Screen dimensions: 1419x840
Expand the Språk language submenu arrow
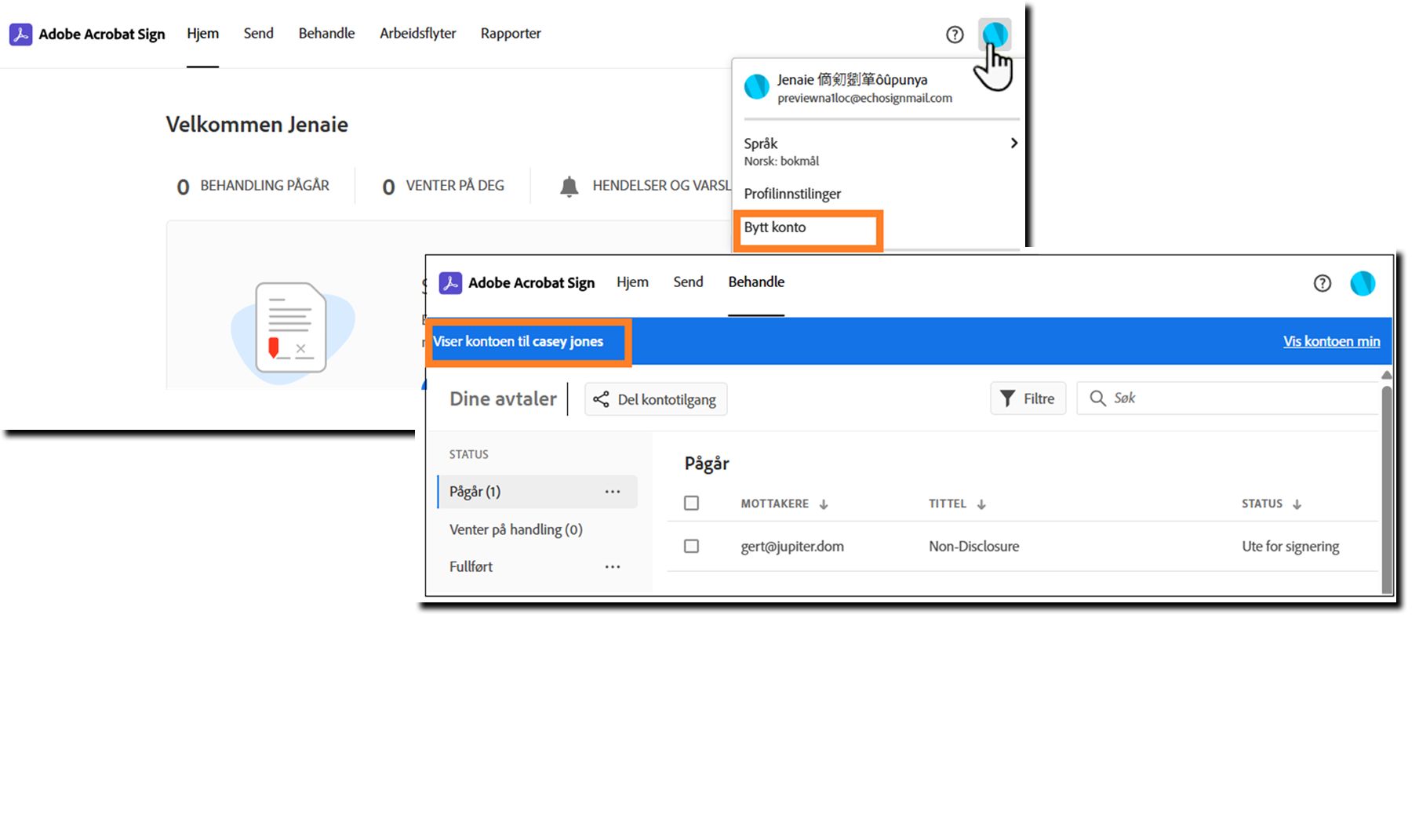1013,143
